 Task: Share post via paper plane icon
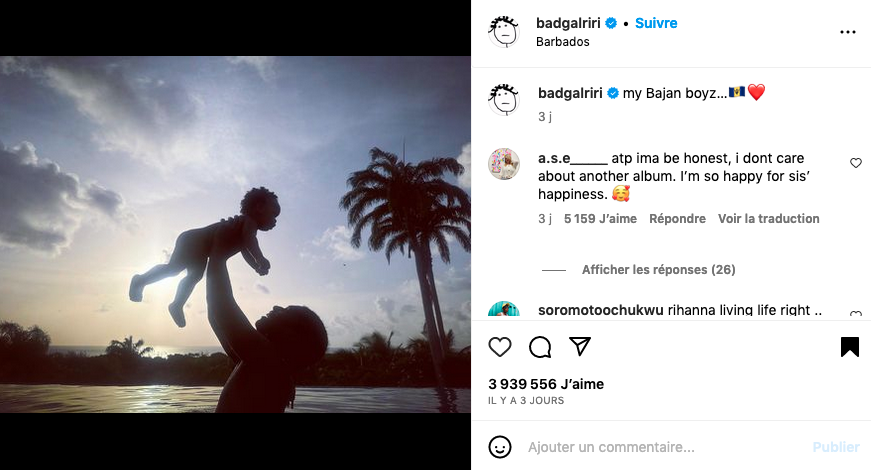click(580, 347)
